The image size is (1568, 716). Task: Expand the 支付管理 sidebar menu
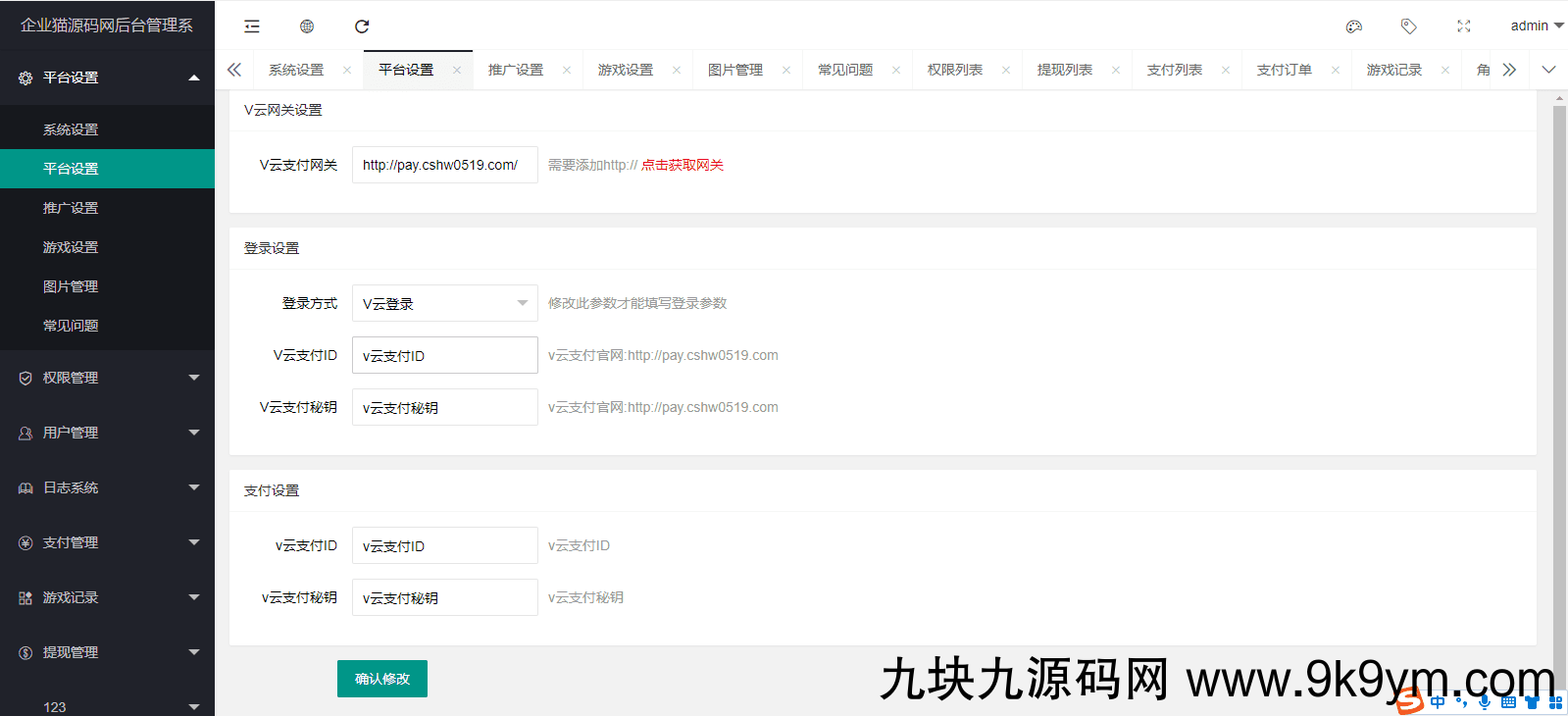pos(107,542)
